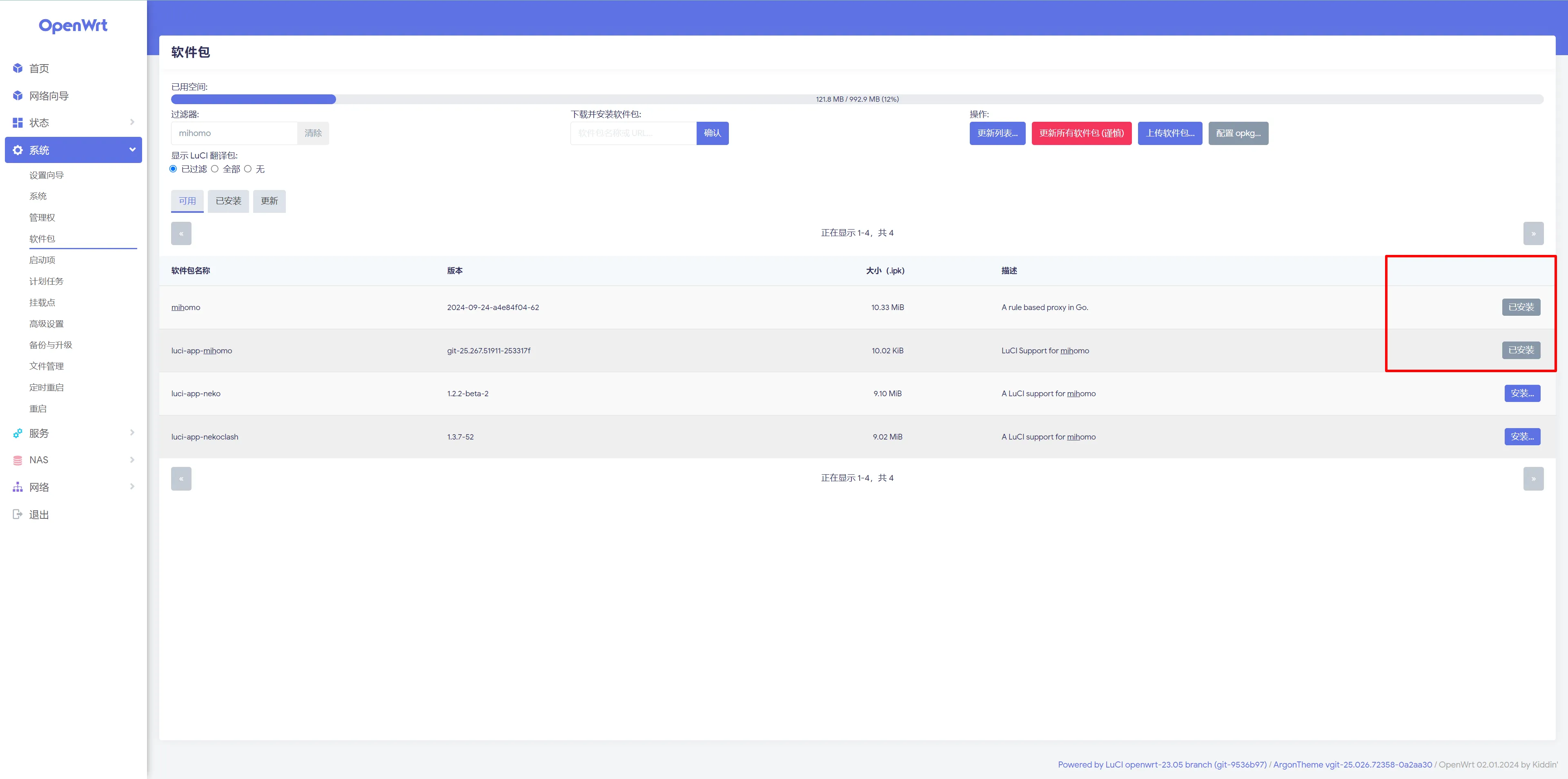1568x779 pixels.
Task: Expand the NAS menu chevron
Action: coord(132,460)
